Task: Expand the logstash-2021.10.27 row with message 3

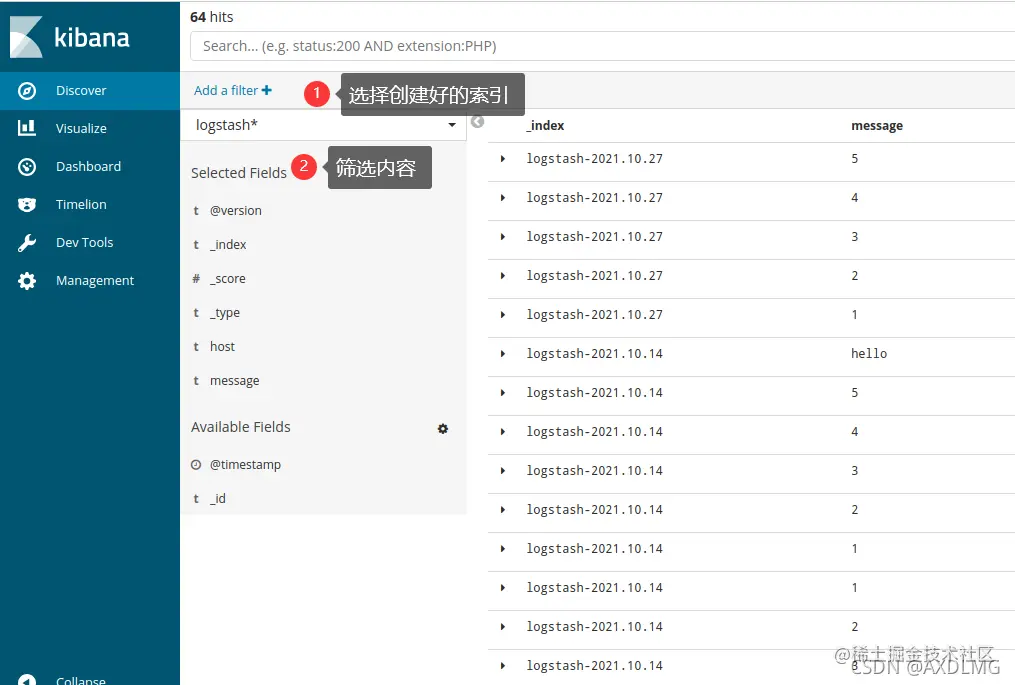Action: pyautogui.click(x=502, y=237)
